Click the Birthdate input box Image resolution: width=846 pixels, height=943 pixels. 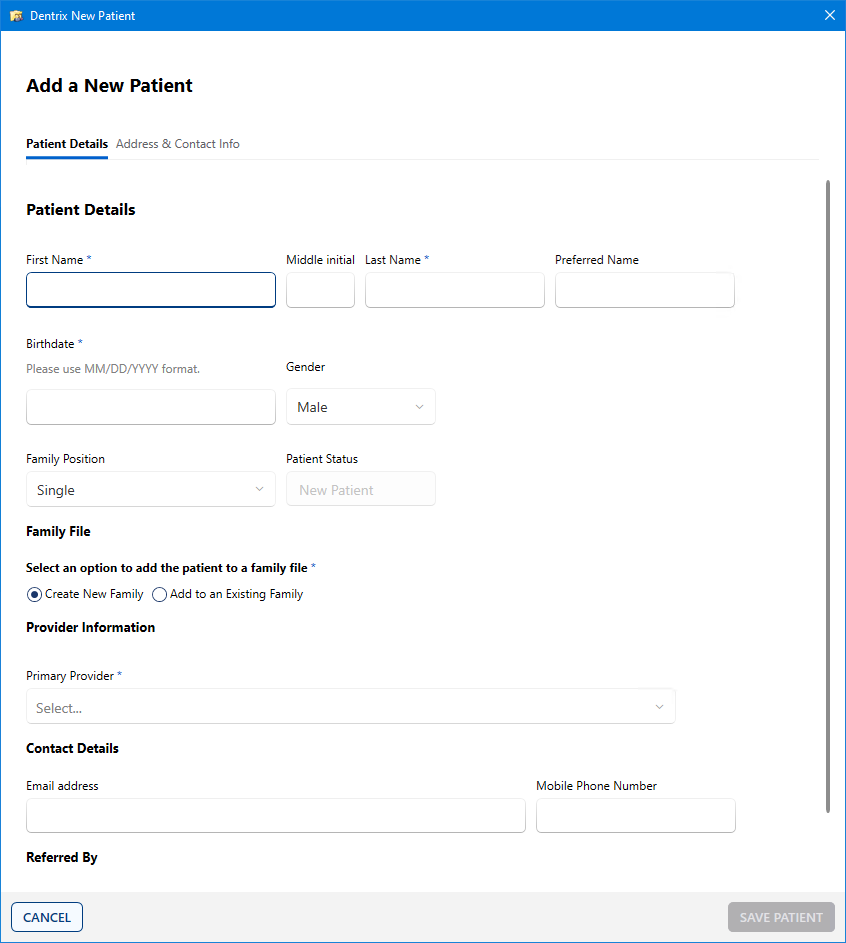[150, 407]
